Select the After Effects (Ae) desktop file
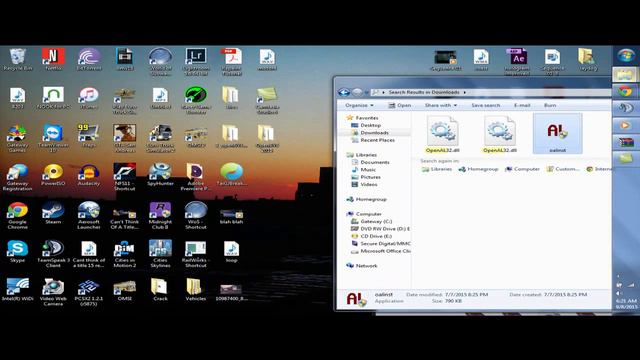Screen dimensions: 640x360 [517, 61]
